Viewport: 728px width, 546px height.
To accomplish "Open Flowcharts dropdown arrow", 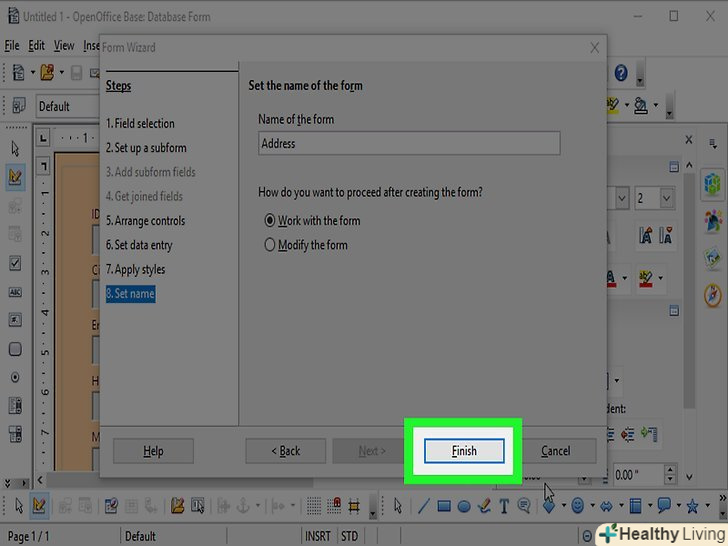I will click(650, 506).
